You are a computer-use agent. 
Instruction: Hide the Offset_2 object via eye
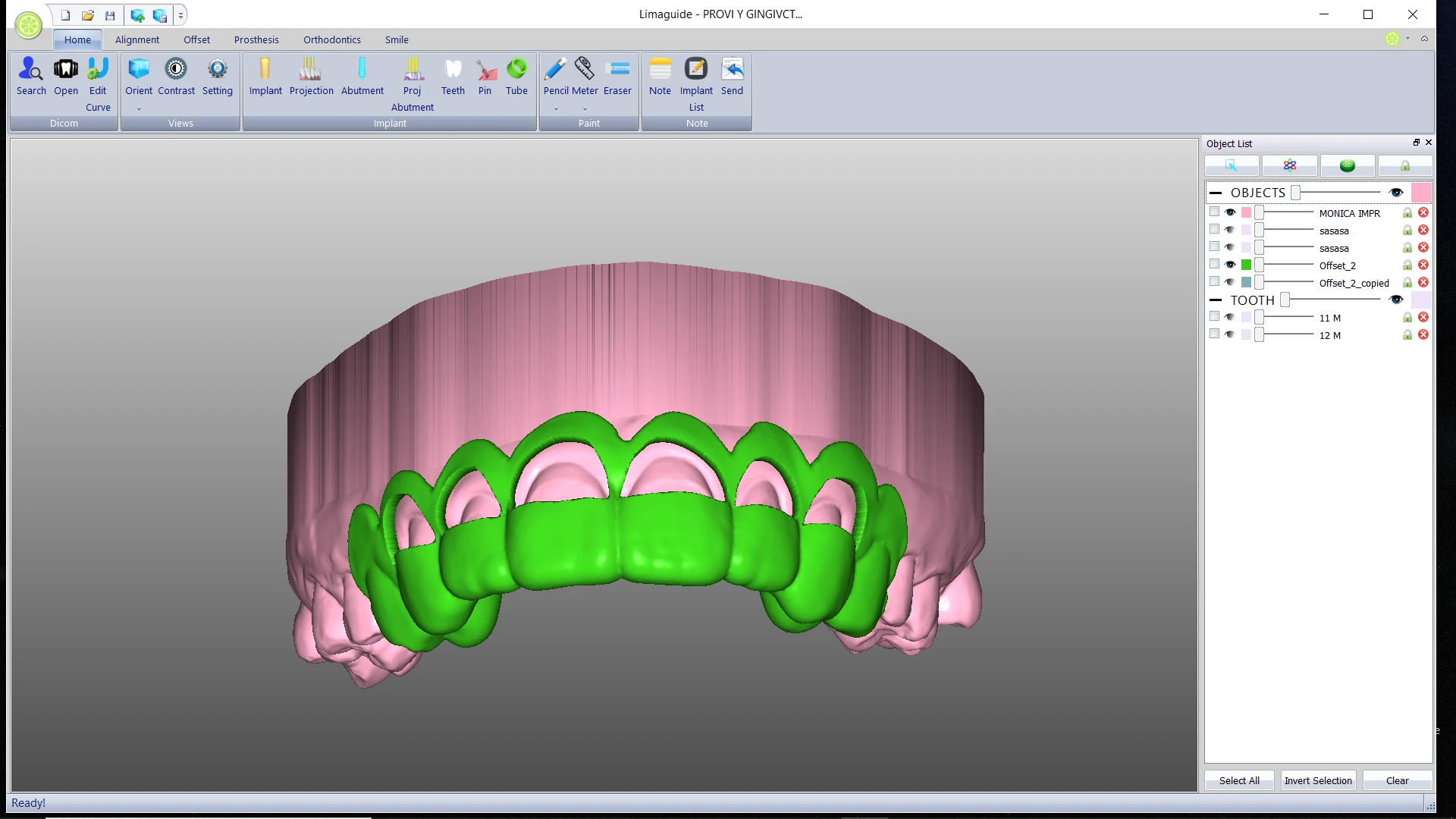(x=1230, y=265)
